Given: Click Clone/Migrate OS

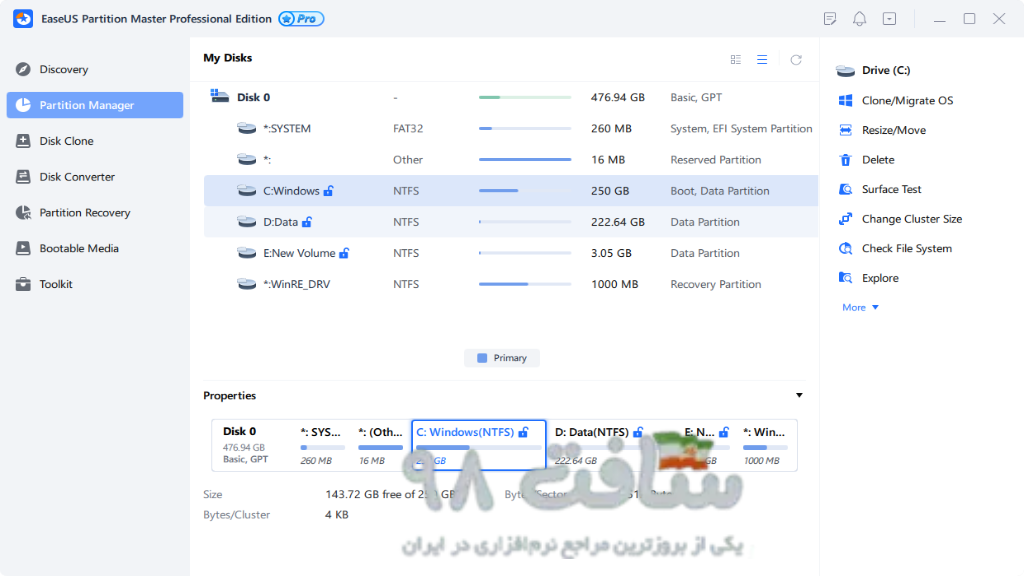Looking at the screenshot, I should point(907,101).
